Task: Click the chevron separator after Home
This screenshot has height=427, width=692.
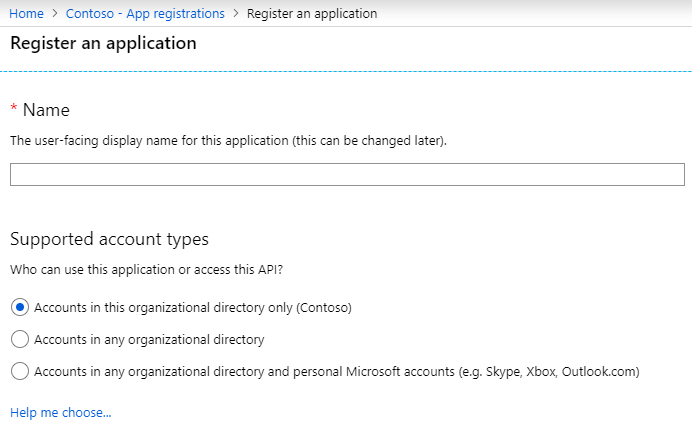Action: coord(53,14)
